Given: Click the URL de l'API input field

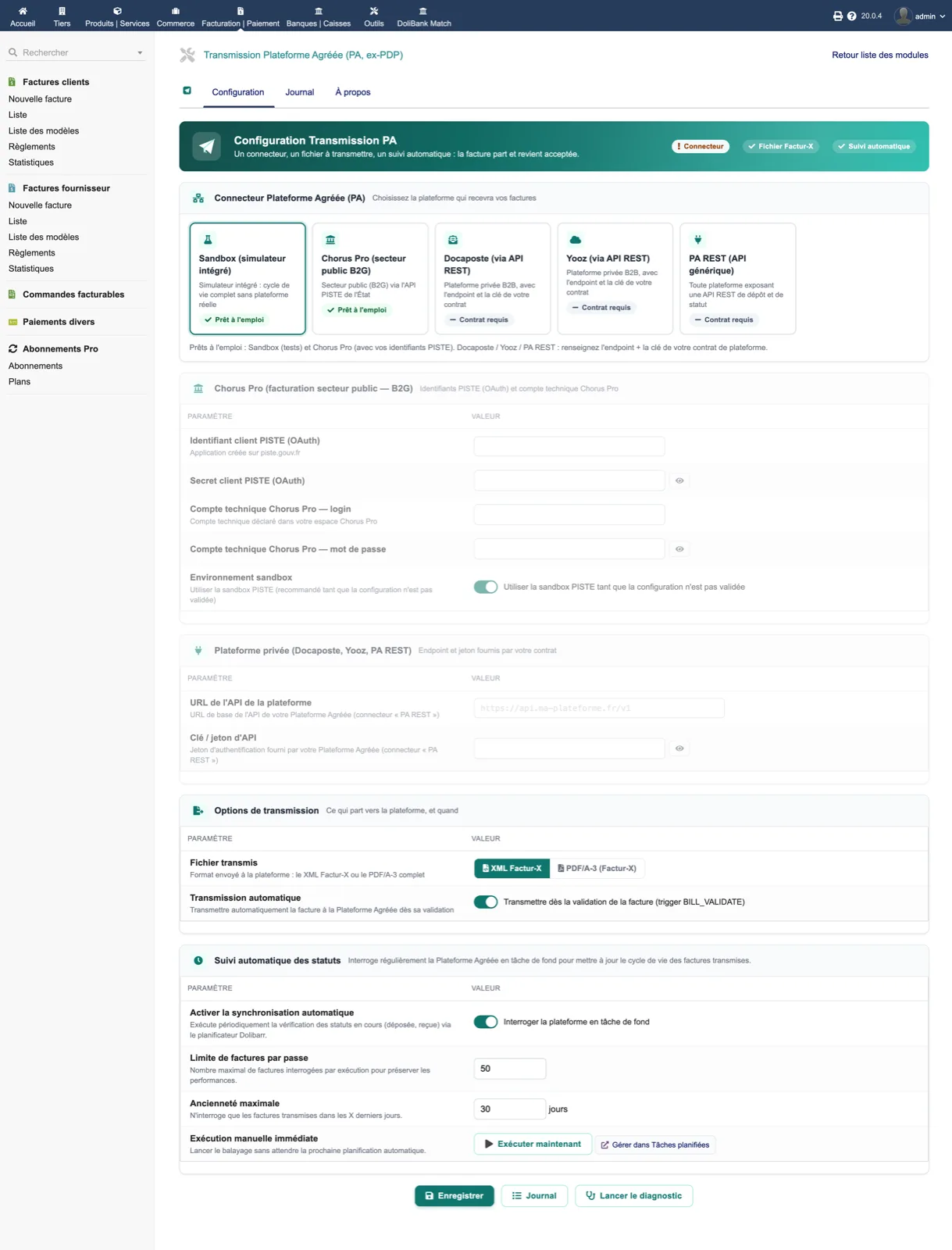Looking at the screenshot, I should (599, 708).
